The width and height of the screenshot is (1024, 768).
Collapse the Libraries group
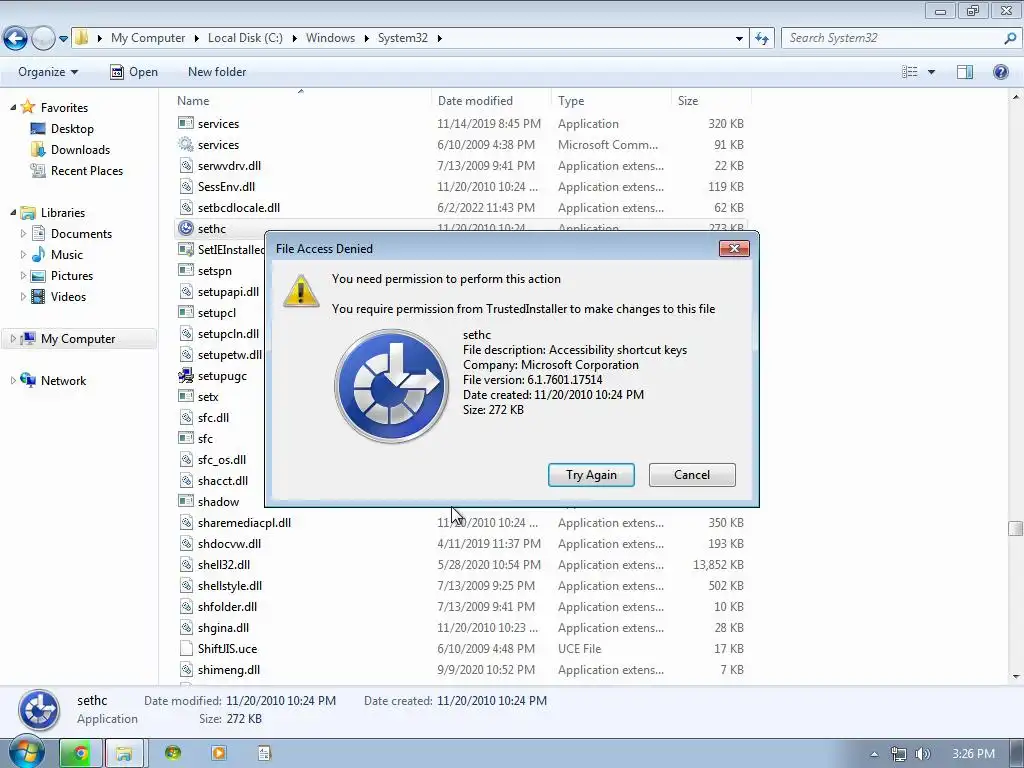[13, 212]
